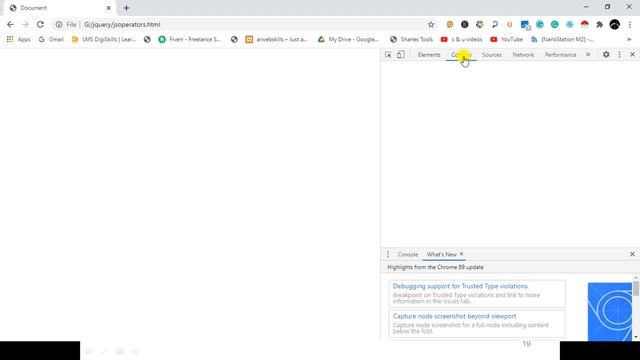Show more bookmarks chevron

(x=629, y=39)
